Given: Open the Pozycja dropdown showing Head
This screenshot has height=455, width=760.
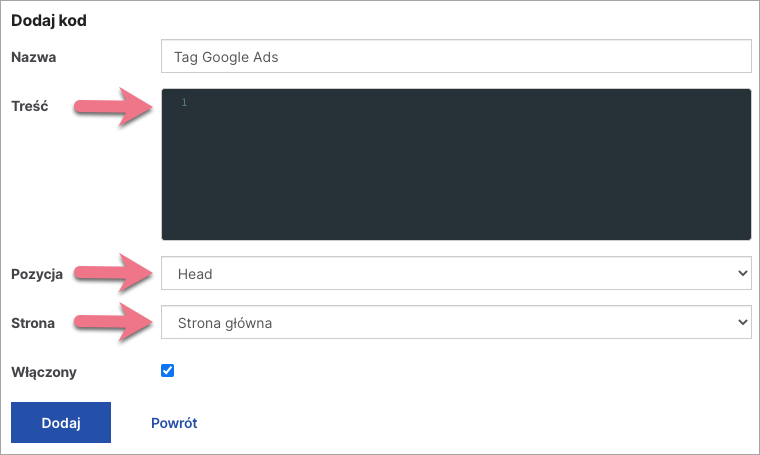Looking at the screenshot, I should click(x=455, y=273).
